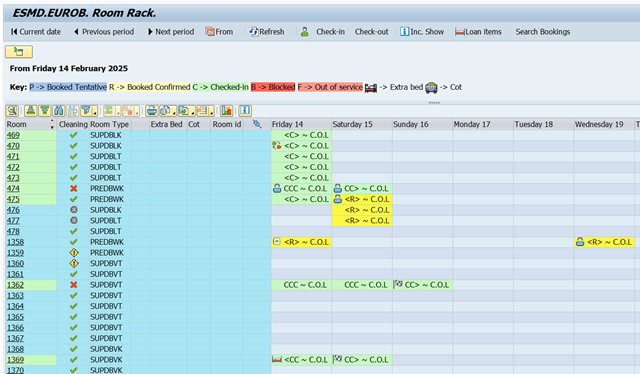This screenshot has width=640, height=374.
Task: Click the pin icon column header beside Room id
Action: [257, 124]
